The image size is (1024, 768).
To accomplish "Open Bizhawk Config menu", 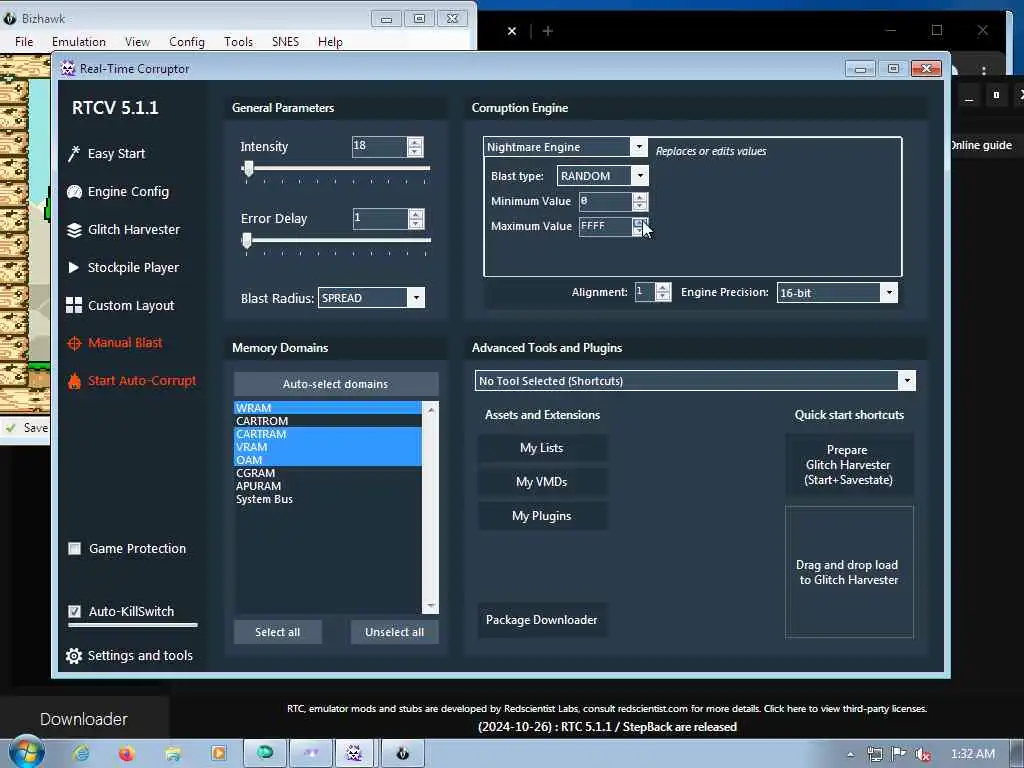I will pyautogui.click(x=187, y=42).
